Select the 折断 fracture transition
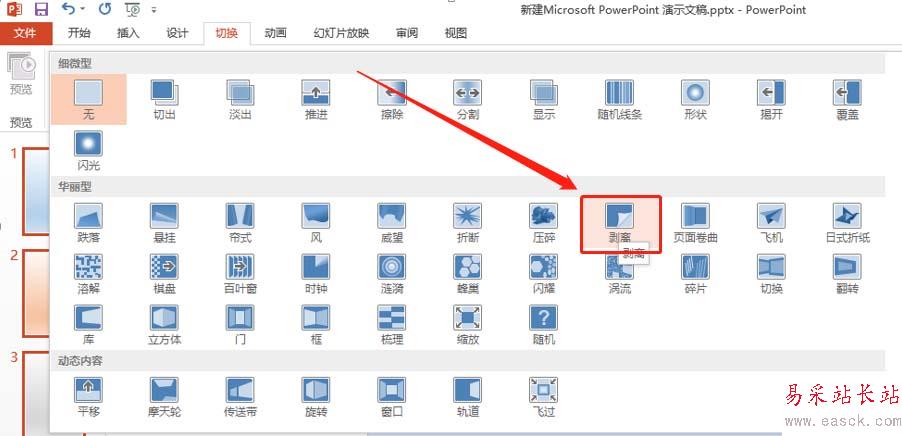Image resolution: width=902 pixels, height=436 pixels. (468, 222)
